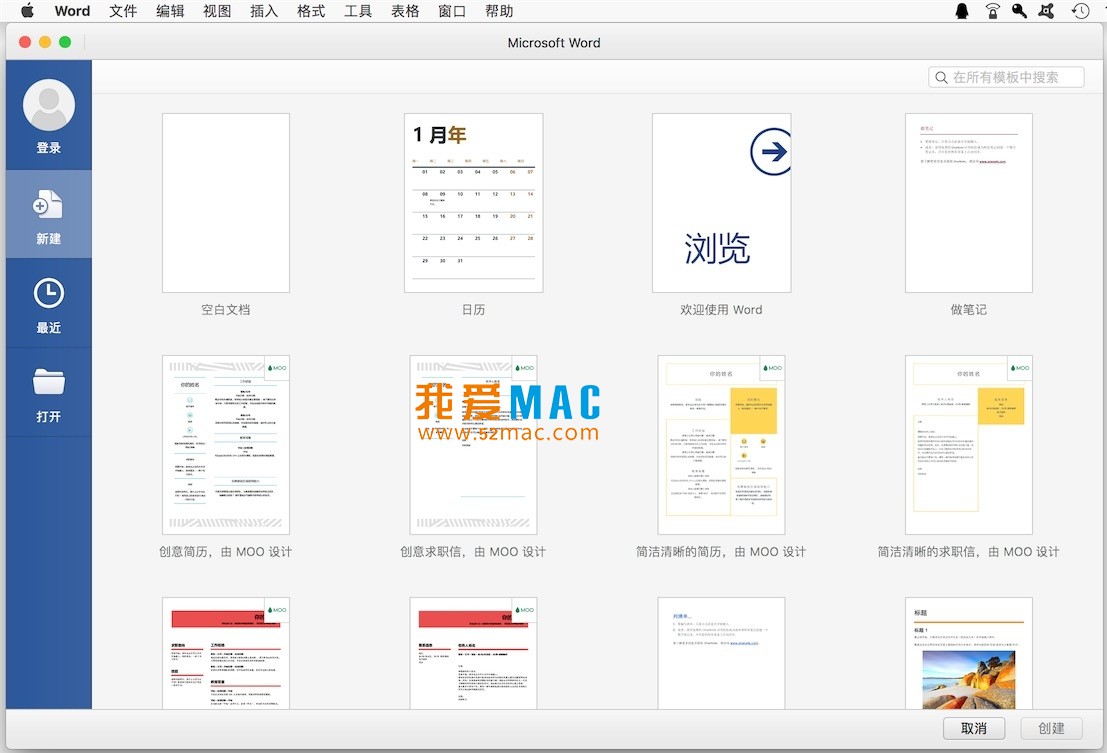This screenshot has height=753, width=1107.
Task: Focus the 在所有模板中搜索 search field
Action: [x=1006, y=78]
